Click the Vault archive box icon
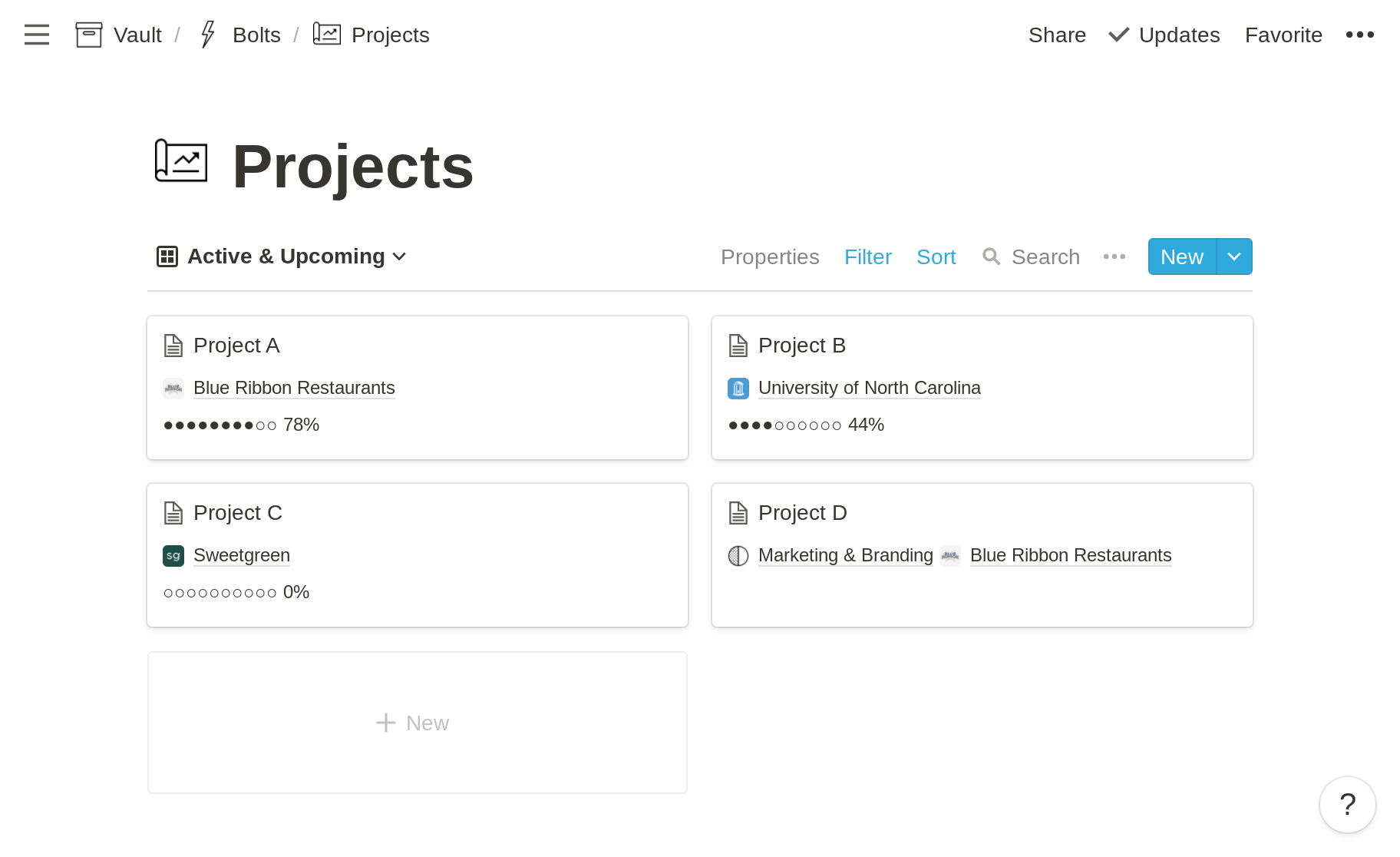This screenshot has width=1400, height=857. pyautogui.click(x=89, y=35)
